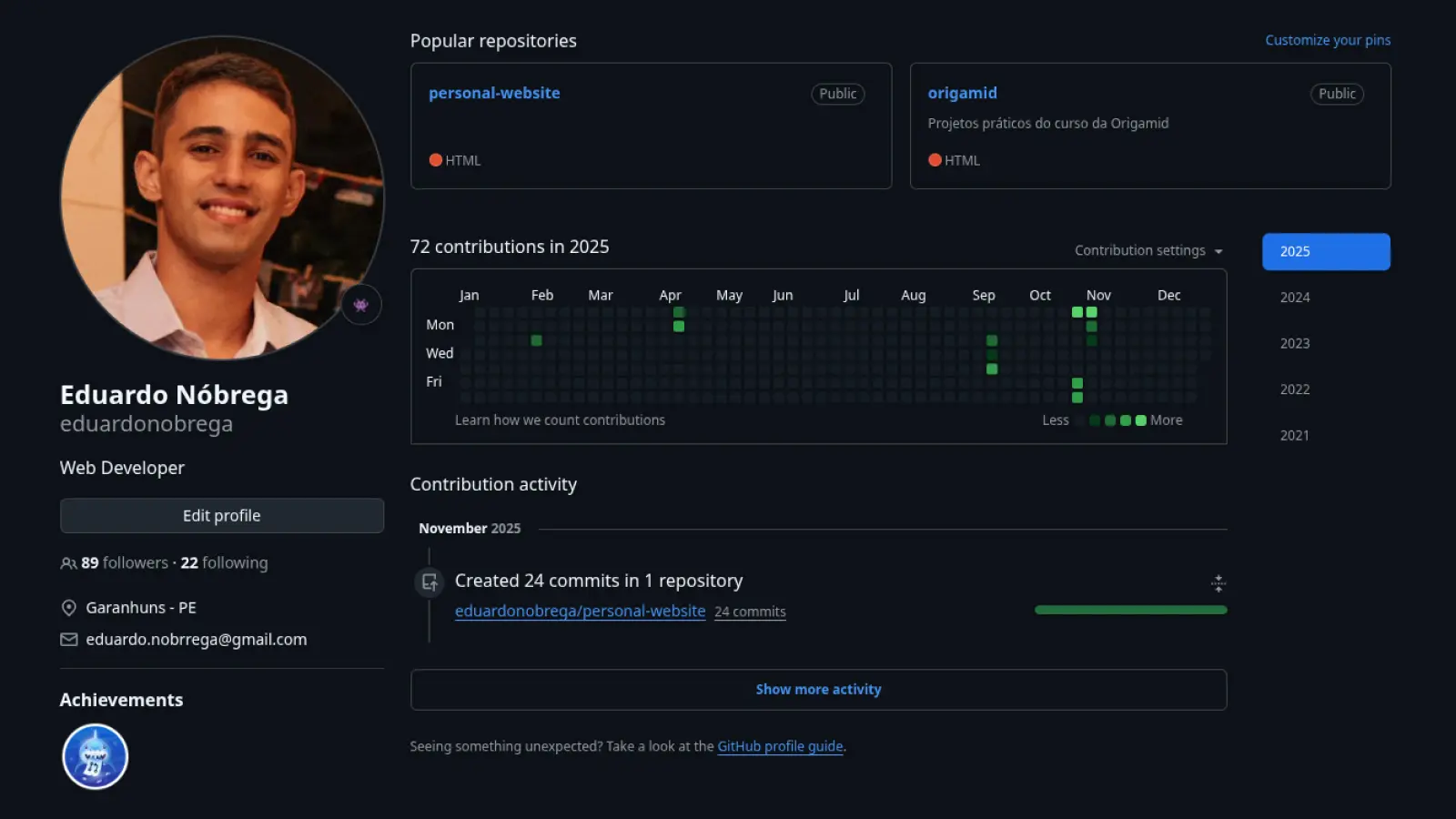Click Customize your pins link
Image resolution: width=1456 pixels, height=819 pixels.
(1327, 40)
